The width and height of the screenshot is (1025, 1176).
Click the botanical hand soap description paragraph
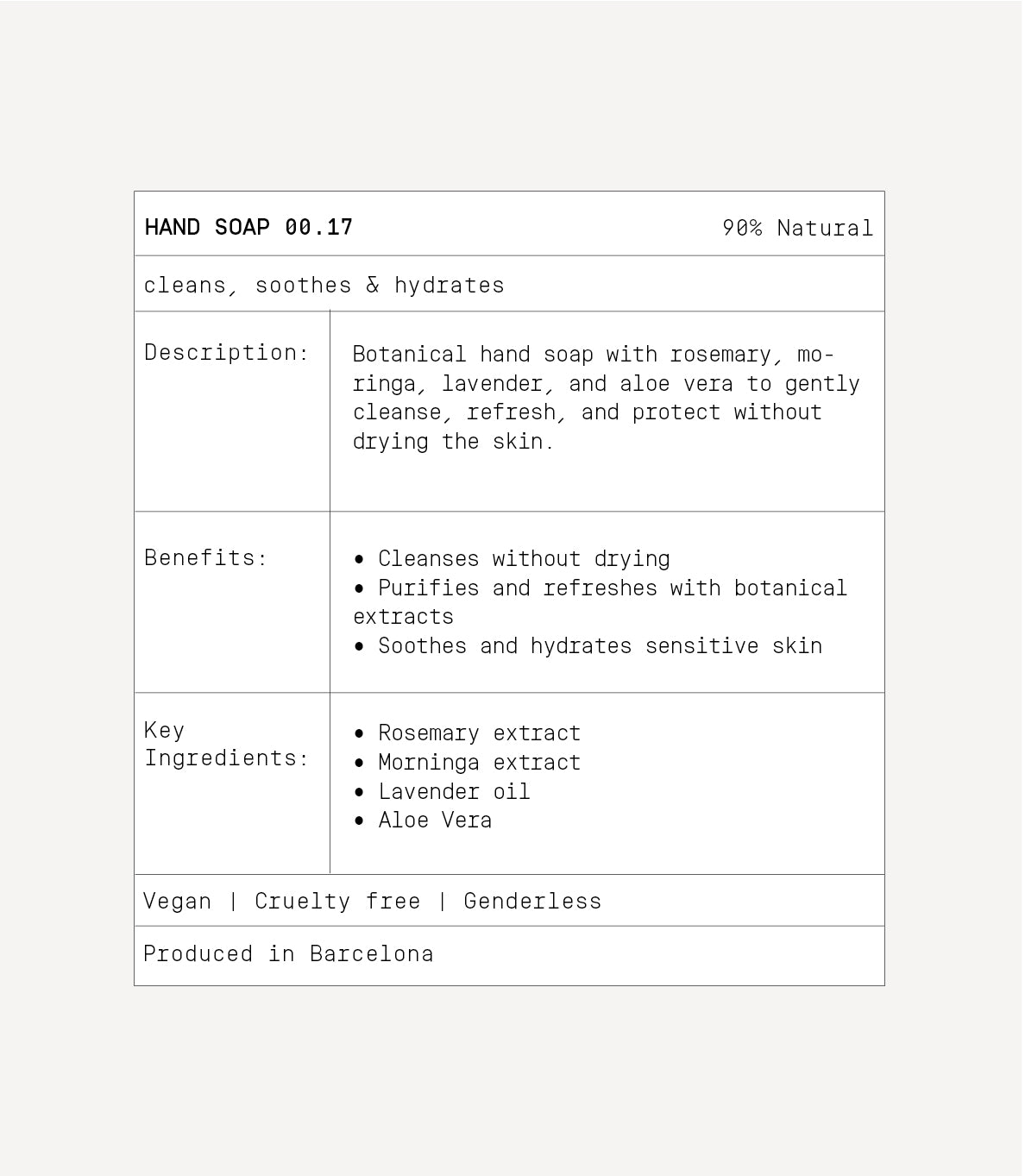pos(606,398)
